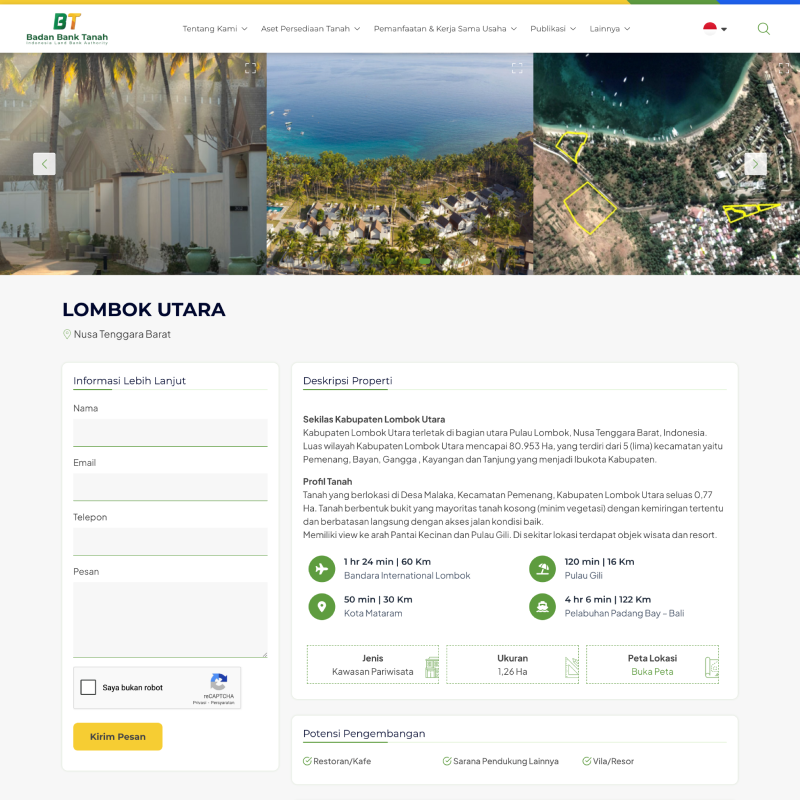Viewport: 800px width, 800px height.
Task: Show next gallery image with right arrow
Action: [756, 164]
